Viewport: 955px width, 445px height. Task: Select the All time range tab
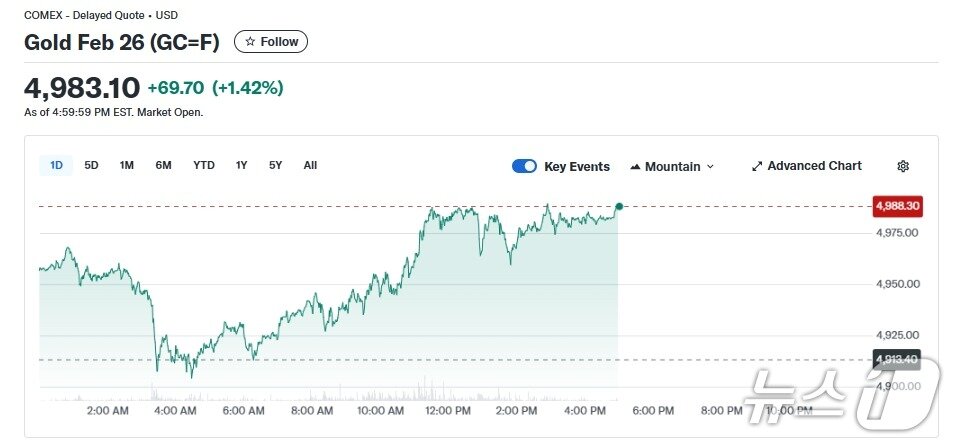[x=310, y=165]
